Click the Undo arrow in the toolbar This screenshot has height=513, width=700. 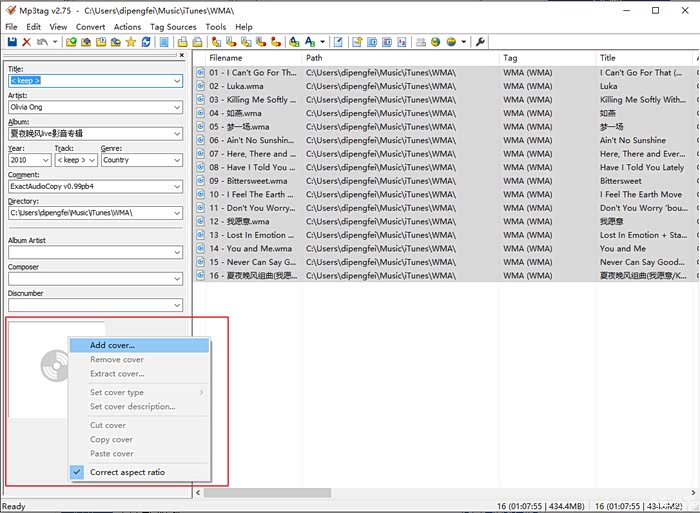point(42,42)
